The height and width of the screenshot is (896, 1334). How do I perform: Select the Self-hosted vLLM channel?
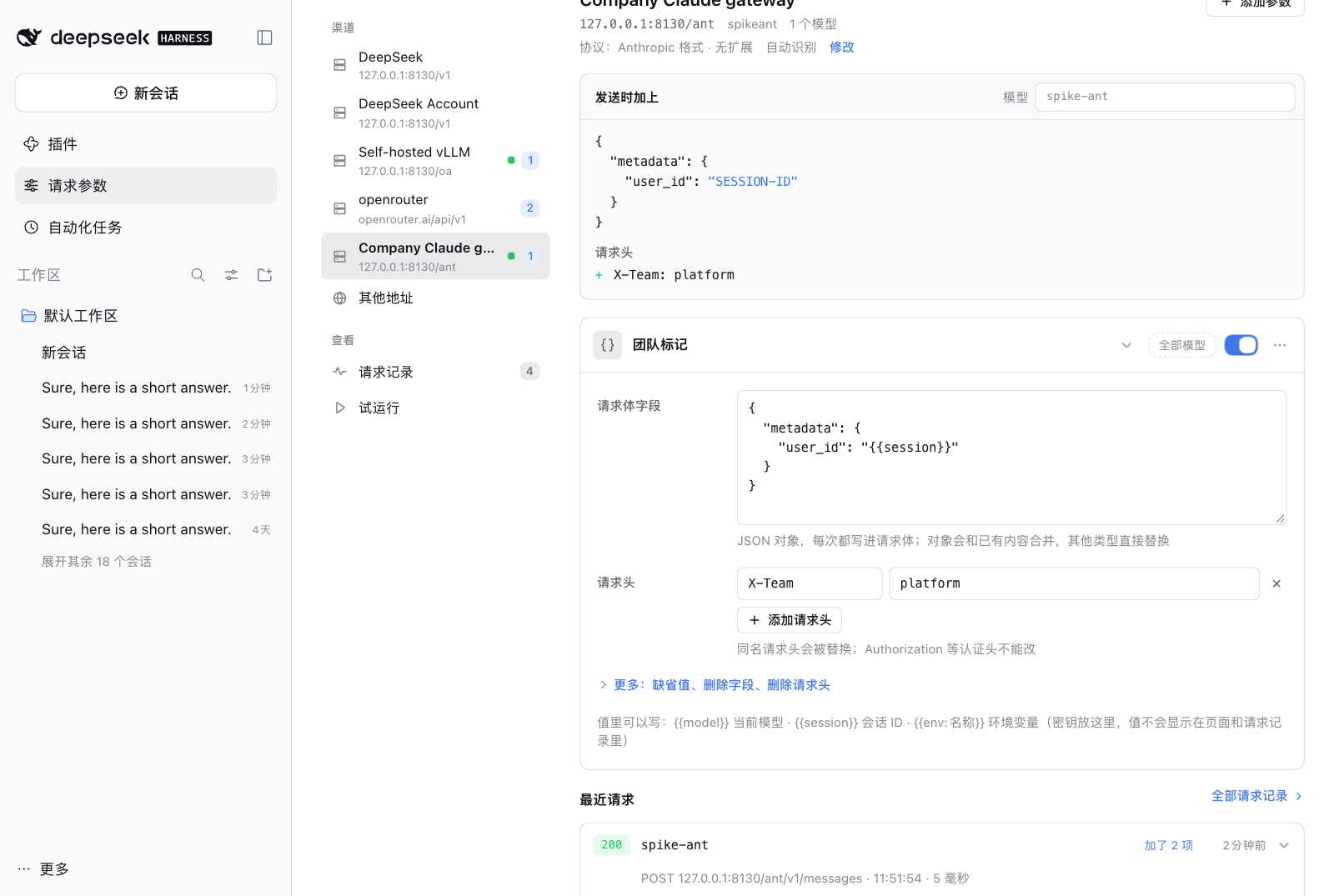point(435,160)
